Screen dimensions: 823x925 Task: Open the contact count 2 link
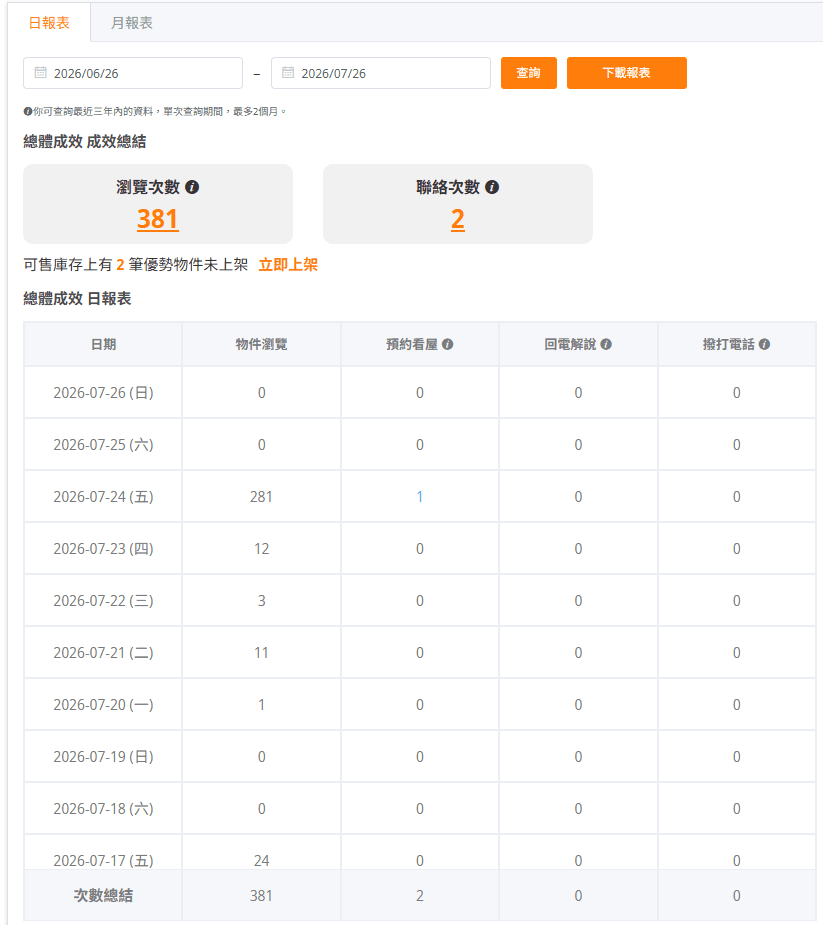tap(458, 219)
